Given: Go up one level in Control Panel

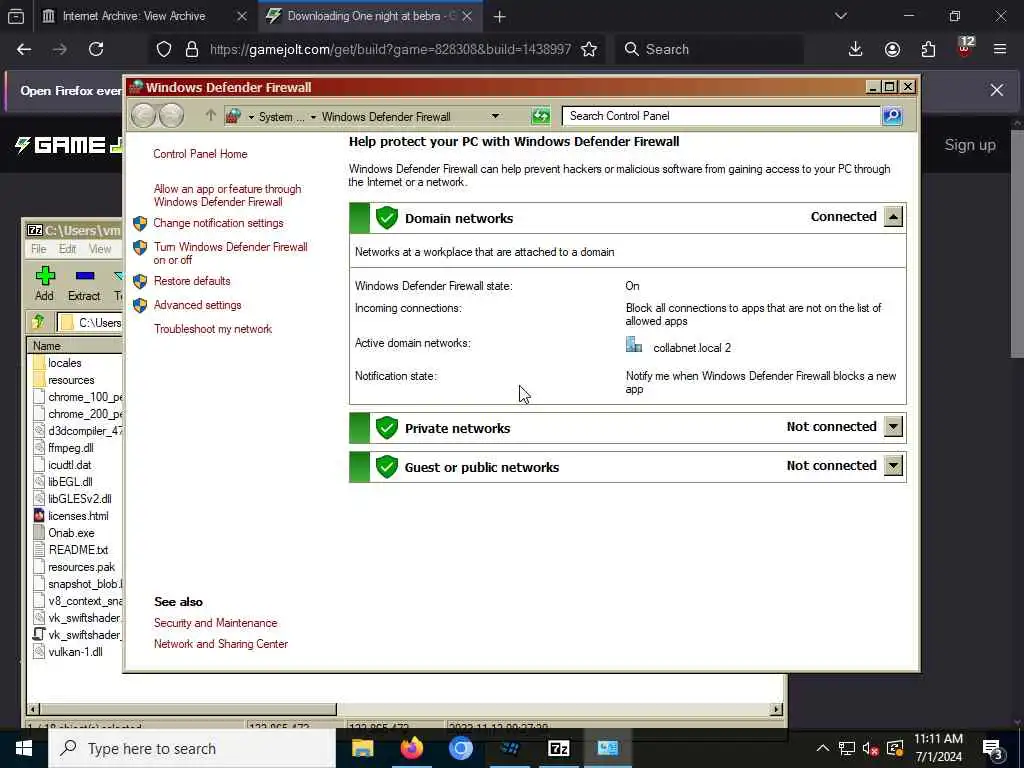Looking at the screenshot, I should [x=210, y=116].
